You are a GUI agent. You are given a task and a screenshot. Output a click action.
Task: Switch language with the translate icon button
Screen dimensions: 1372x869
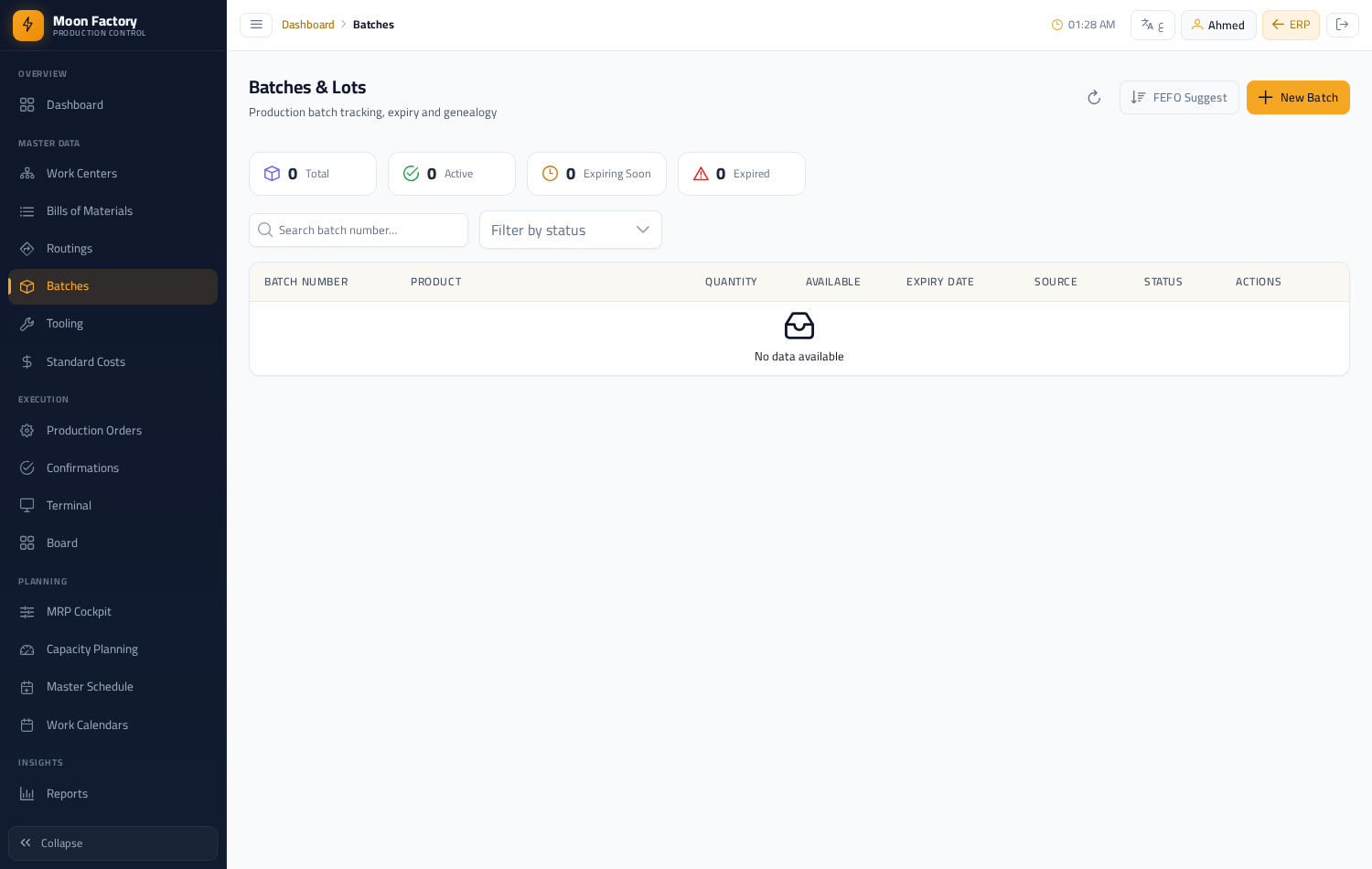coord(1152,25)
